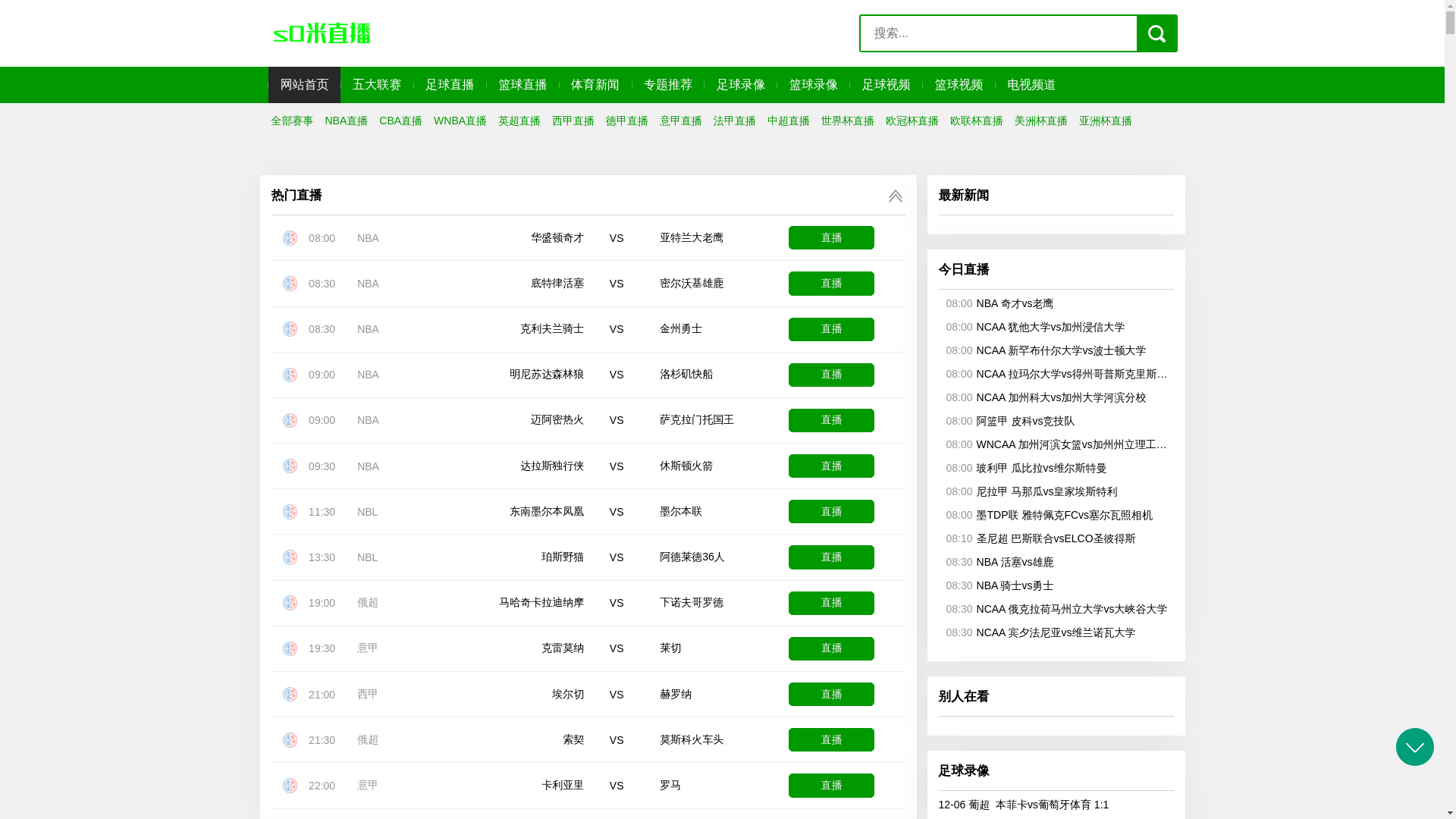
Task: Open the 篮球视频 nav tab
Action: pyautogui.click(x=959, y=85)
